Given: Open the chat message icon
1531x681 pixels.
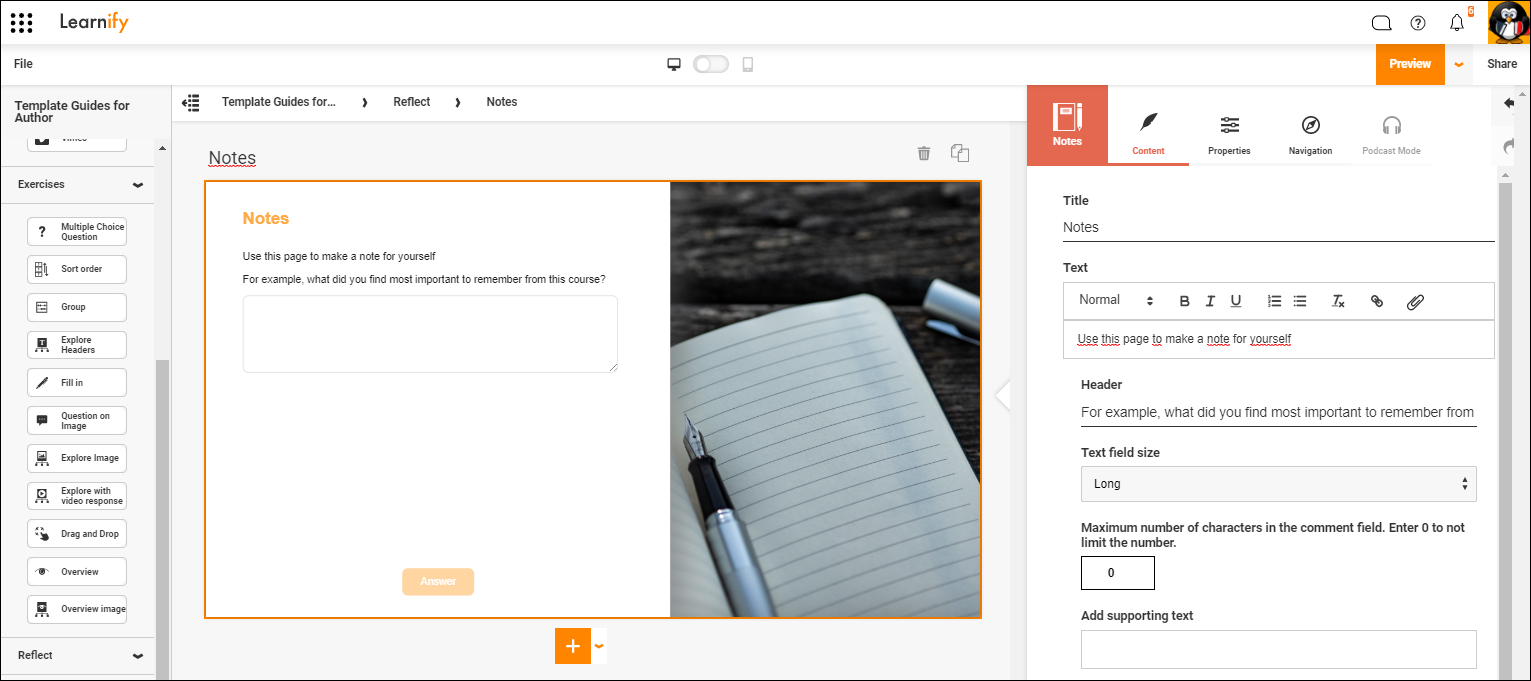Looking at the screenshot, I should [1381, 23].
